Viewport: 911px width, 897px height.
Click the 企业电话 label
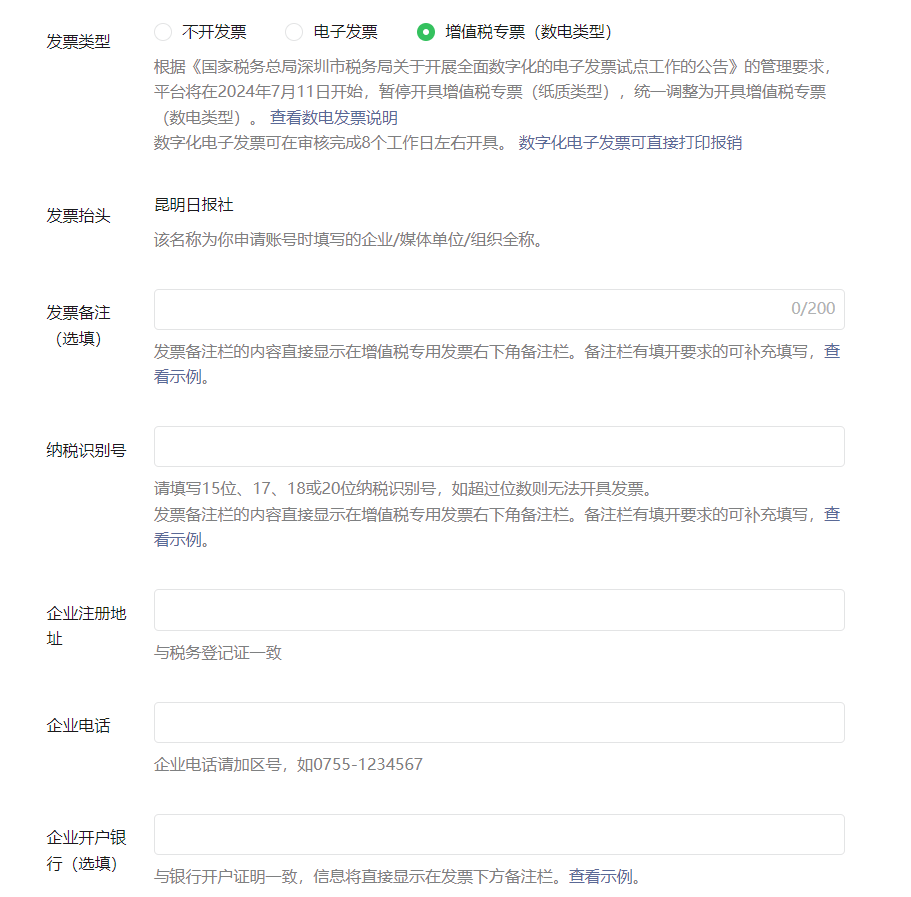(78, 726)
